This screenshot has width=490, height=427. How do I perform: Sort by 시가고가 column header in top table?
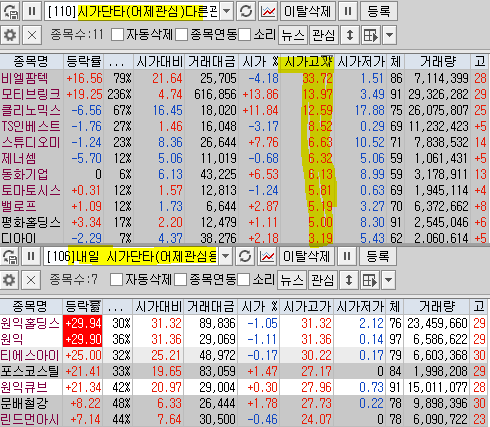point(308,62)
